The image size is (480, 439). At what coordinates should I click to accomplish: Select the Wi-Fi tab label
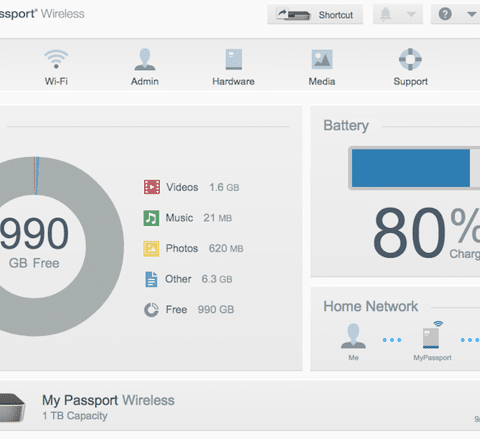click(x=56, y=81)
